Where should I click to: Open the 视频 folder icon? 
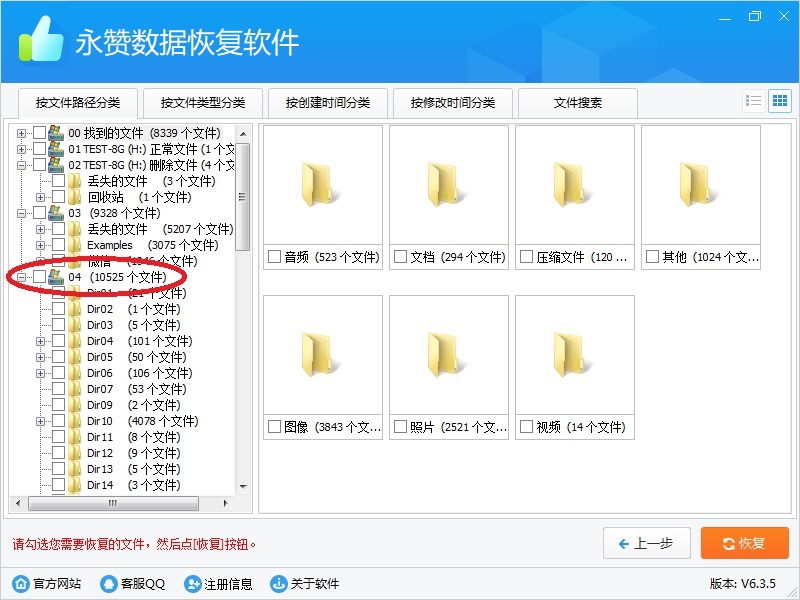575,355
